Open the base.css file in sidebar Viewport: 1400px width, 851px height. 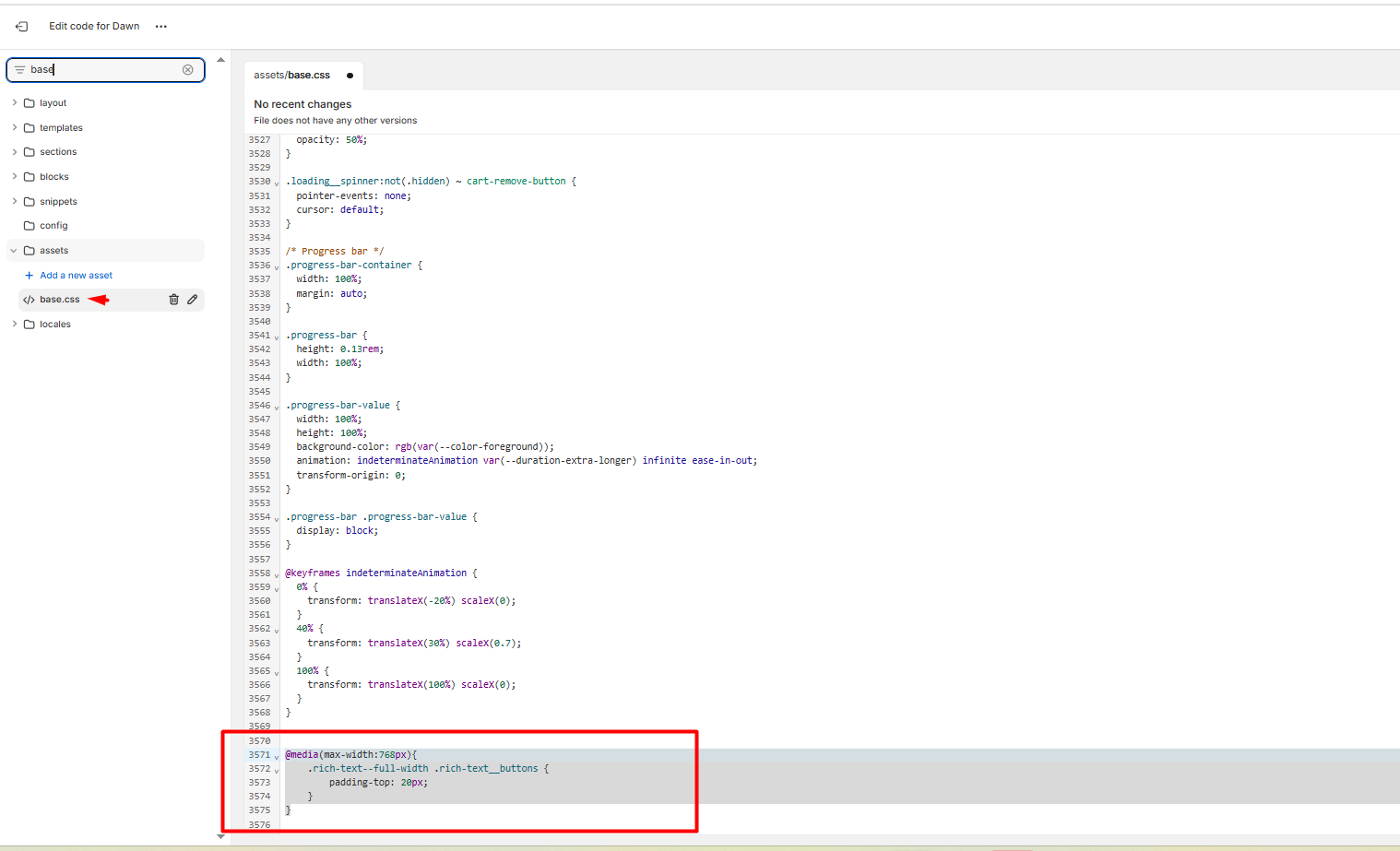click(x=60, y=300)
